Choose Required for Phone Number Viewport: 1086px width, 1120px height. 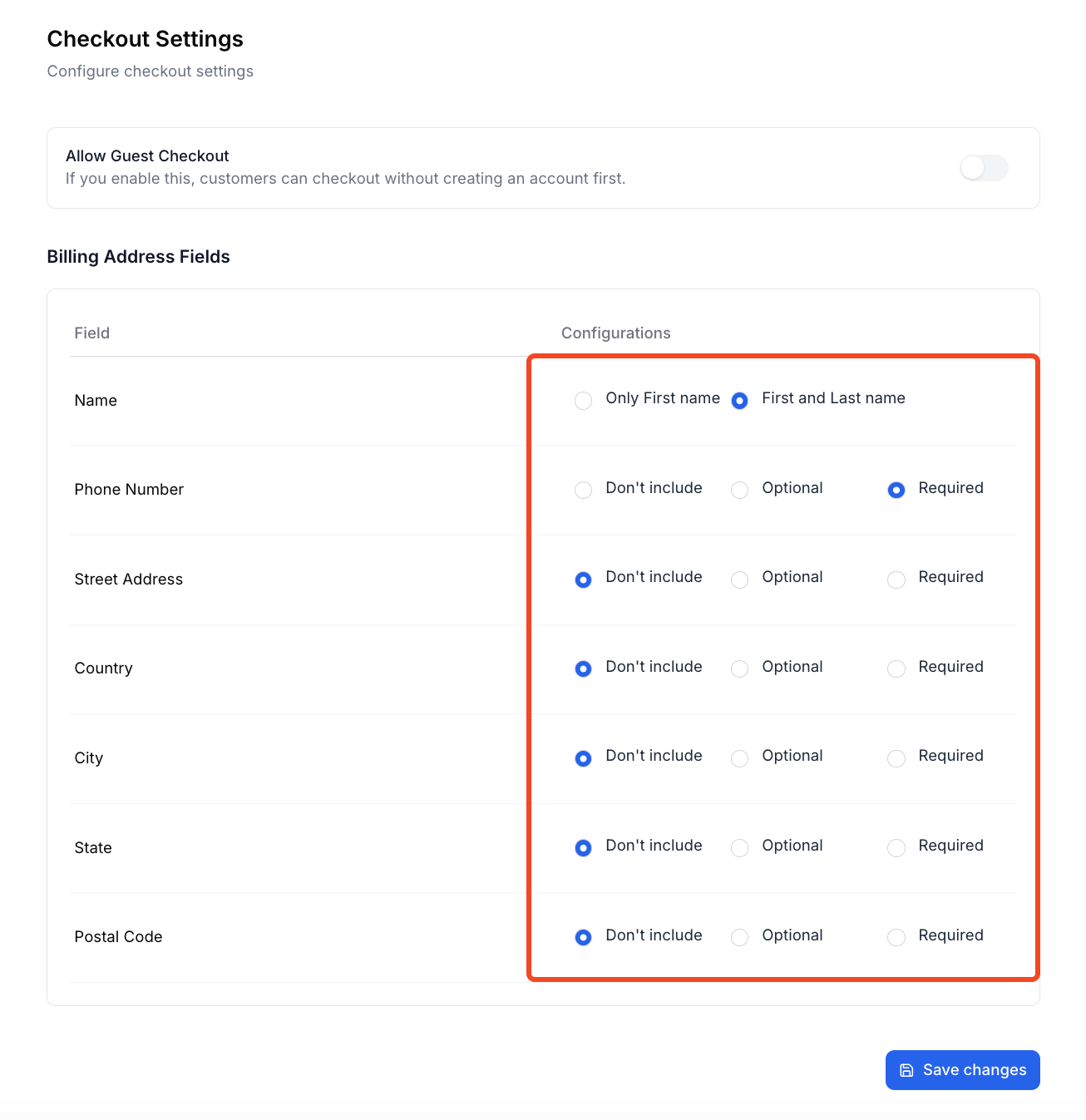(x=896, y=490)
